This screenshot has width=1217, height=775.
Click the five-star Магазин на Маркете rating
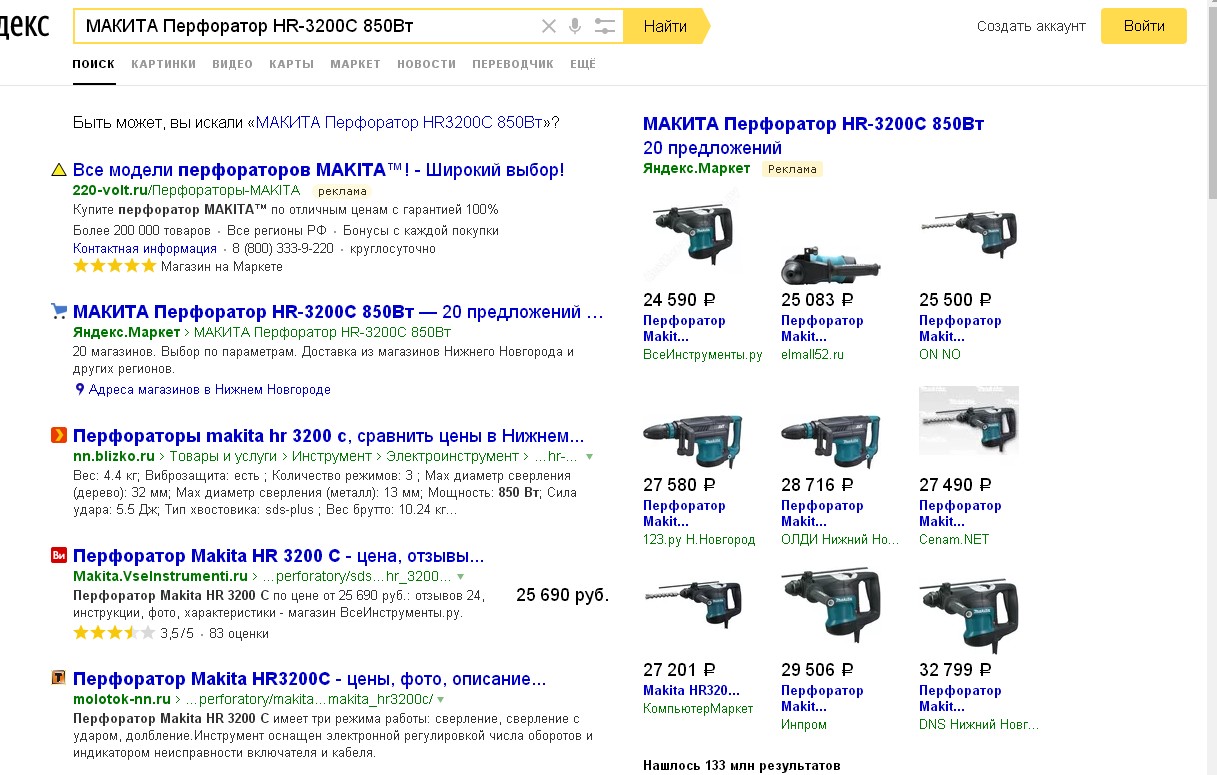[115, 266]
